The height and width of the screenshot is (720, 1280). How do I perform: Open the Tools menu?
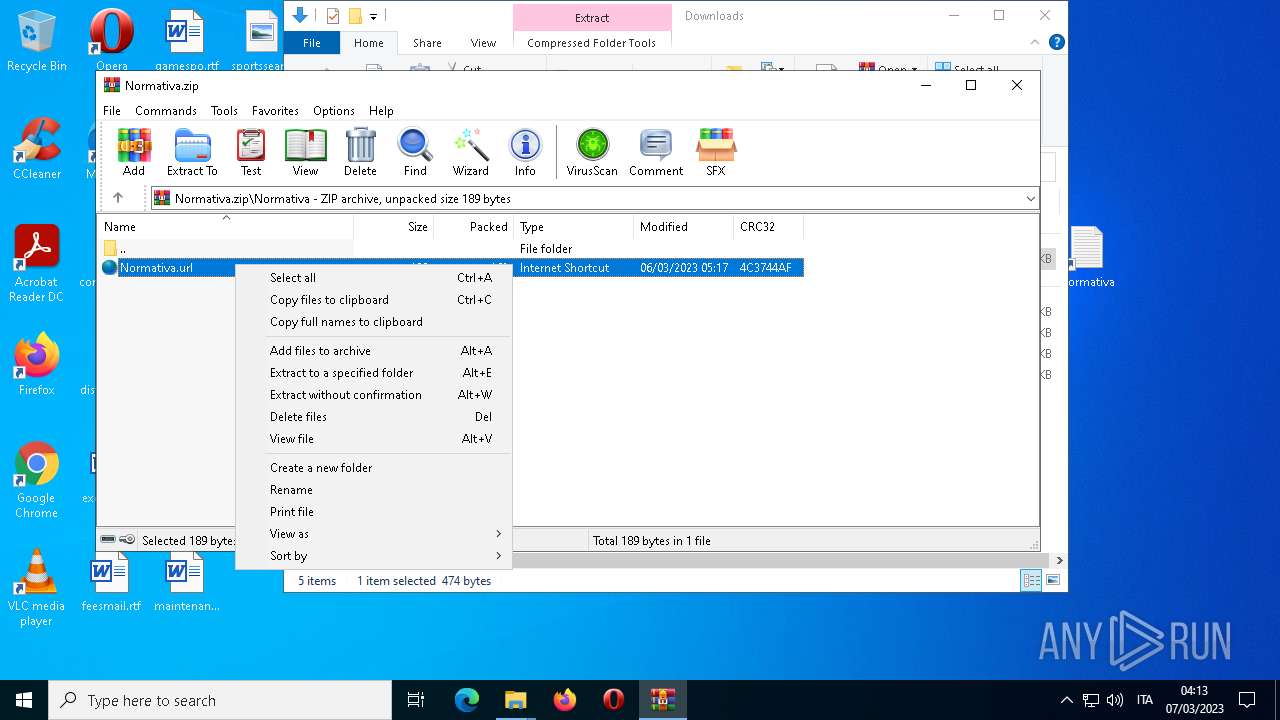224,111
